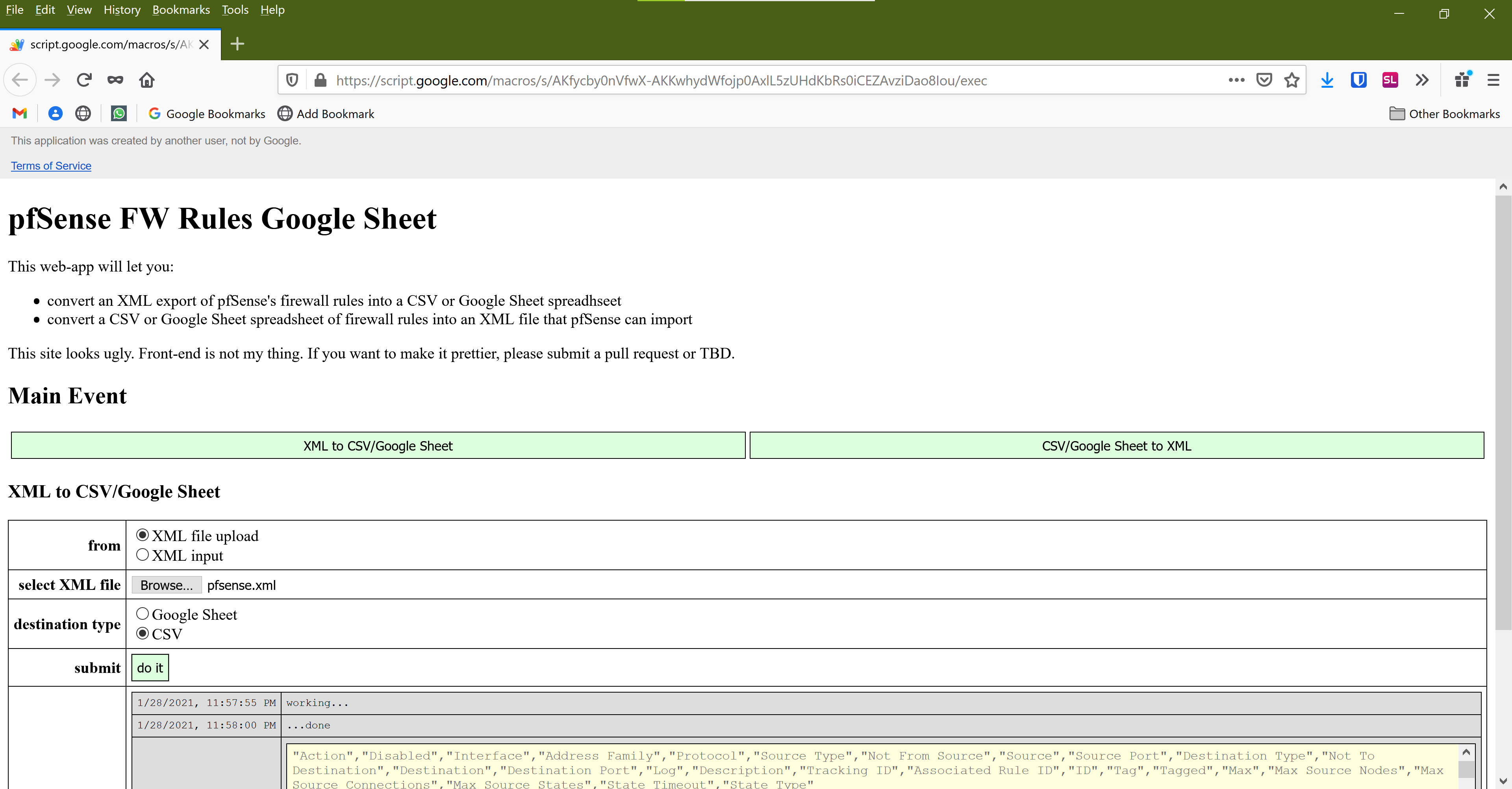Show tracking protection shield info
This screenshot has height=789, width=1512.
tap(292, 80)
